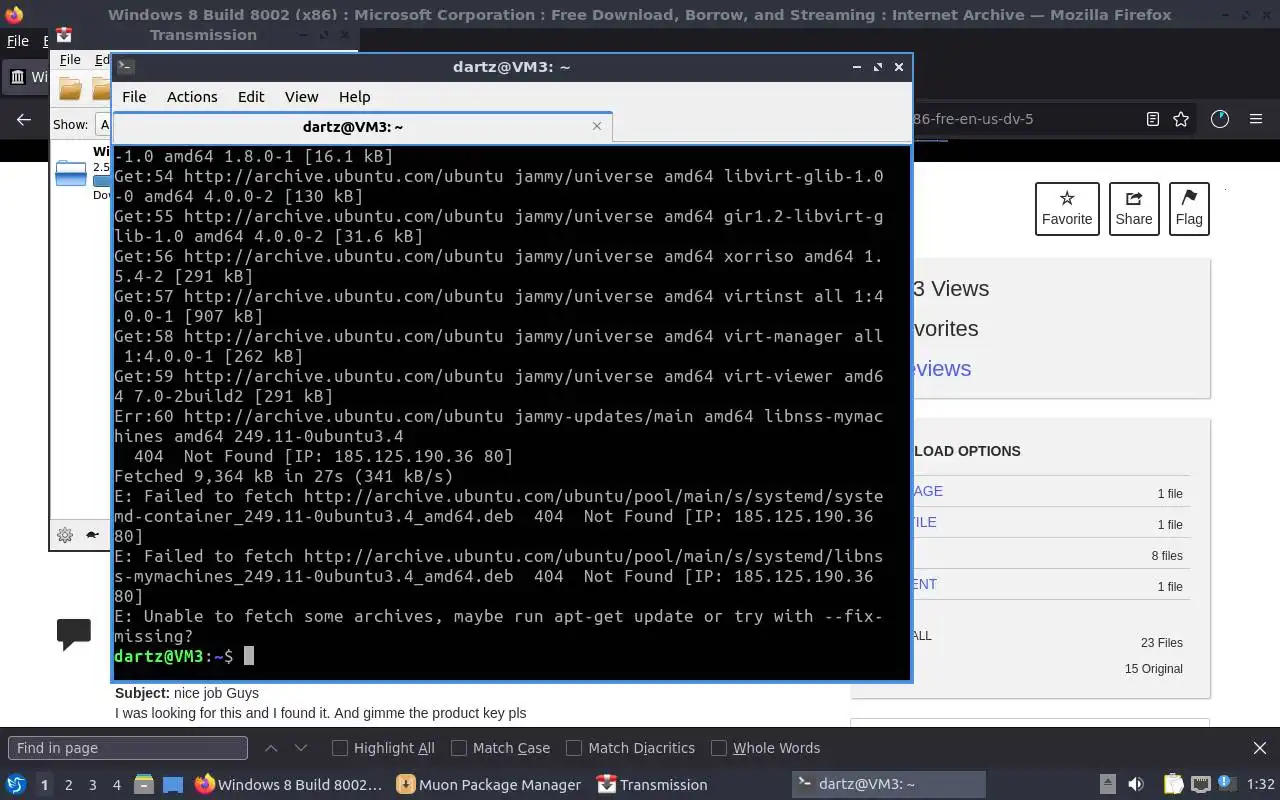Click the first open-folder icon in the Transmission toolbar
Screen dimensions: 1280x800
pyautogui.click(x=70, y=89)
